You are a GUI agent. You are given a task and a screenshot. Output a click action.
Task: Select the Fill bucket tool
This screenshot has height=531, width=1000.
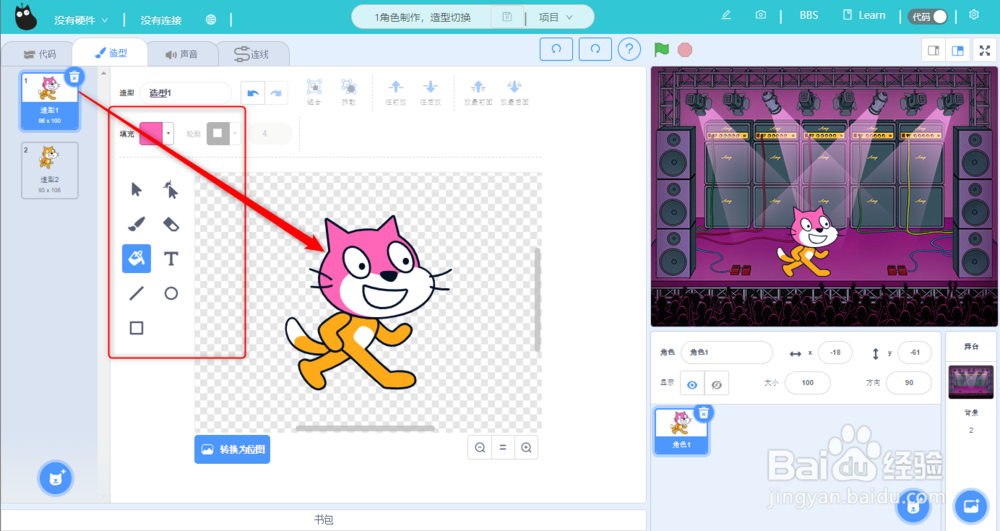[136, 258]
